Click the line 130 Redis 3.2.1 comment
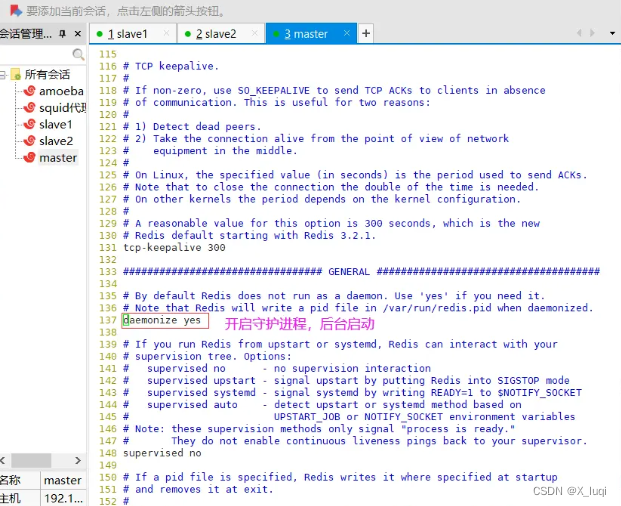Viewport: 621px width, 506px height. 250,236
